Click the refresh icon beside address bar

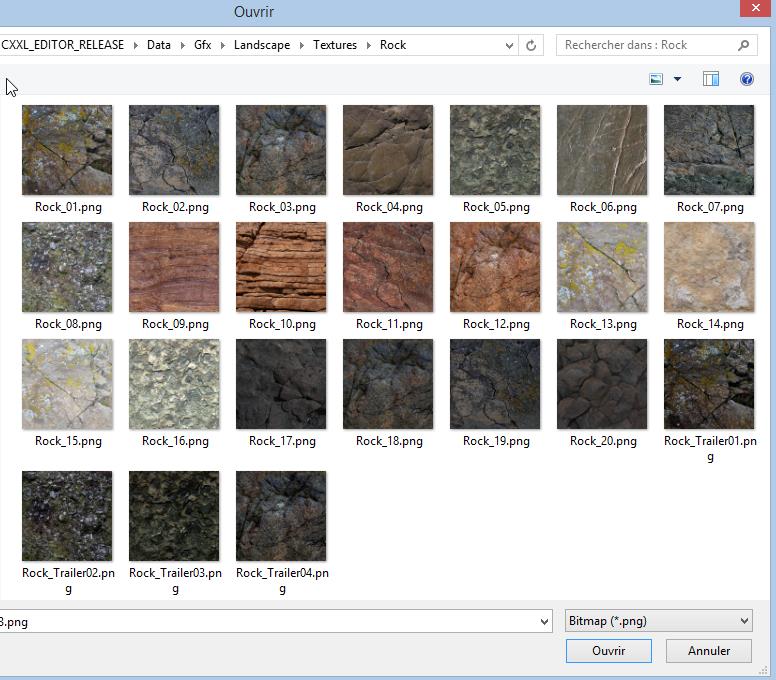(x=531, y=45)
